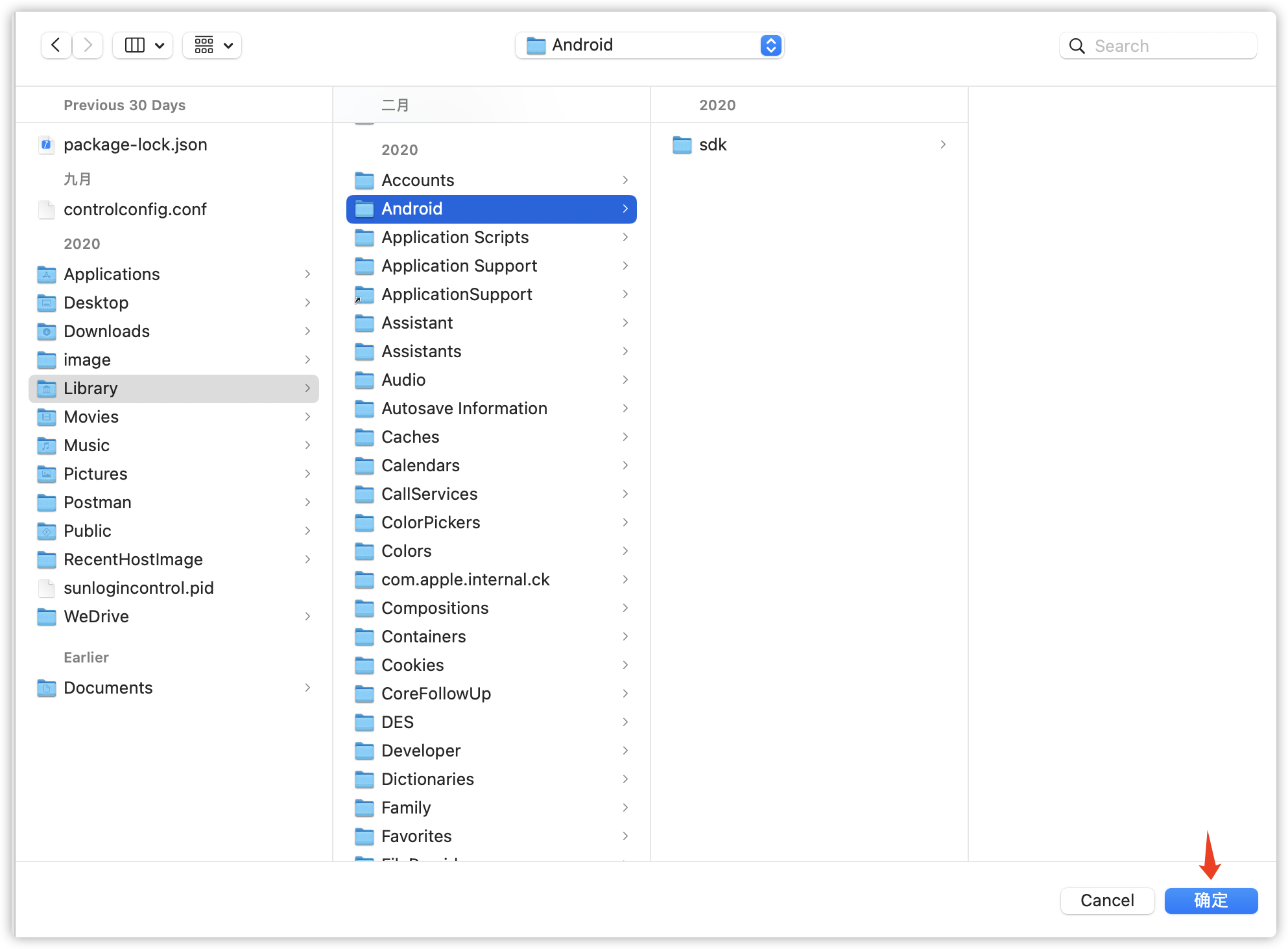Expand the Library folder chevron
Screen dimensions: 1288x949
coord(307,388)
